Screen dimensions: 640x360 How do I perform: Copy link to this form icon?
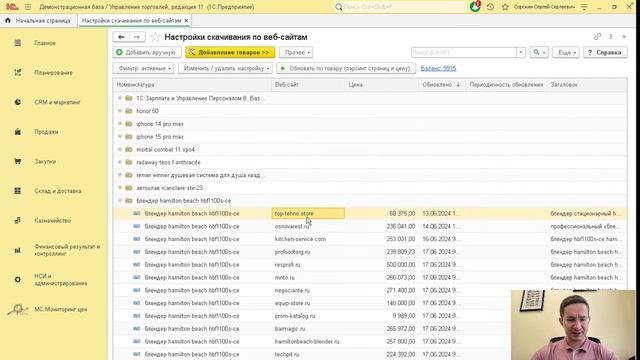(597, 37)
